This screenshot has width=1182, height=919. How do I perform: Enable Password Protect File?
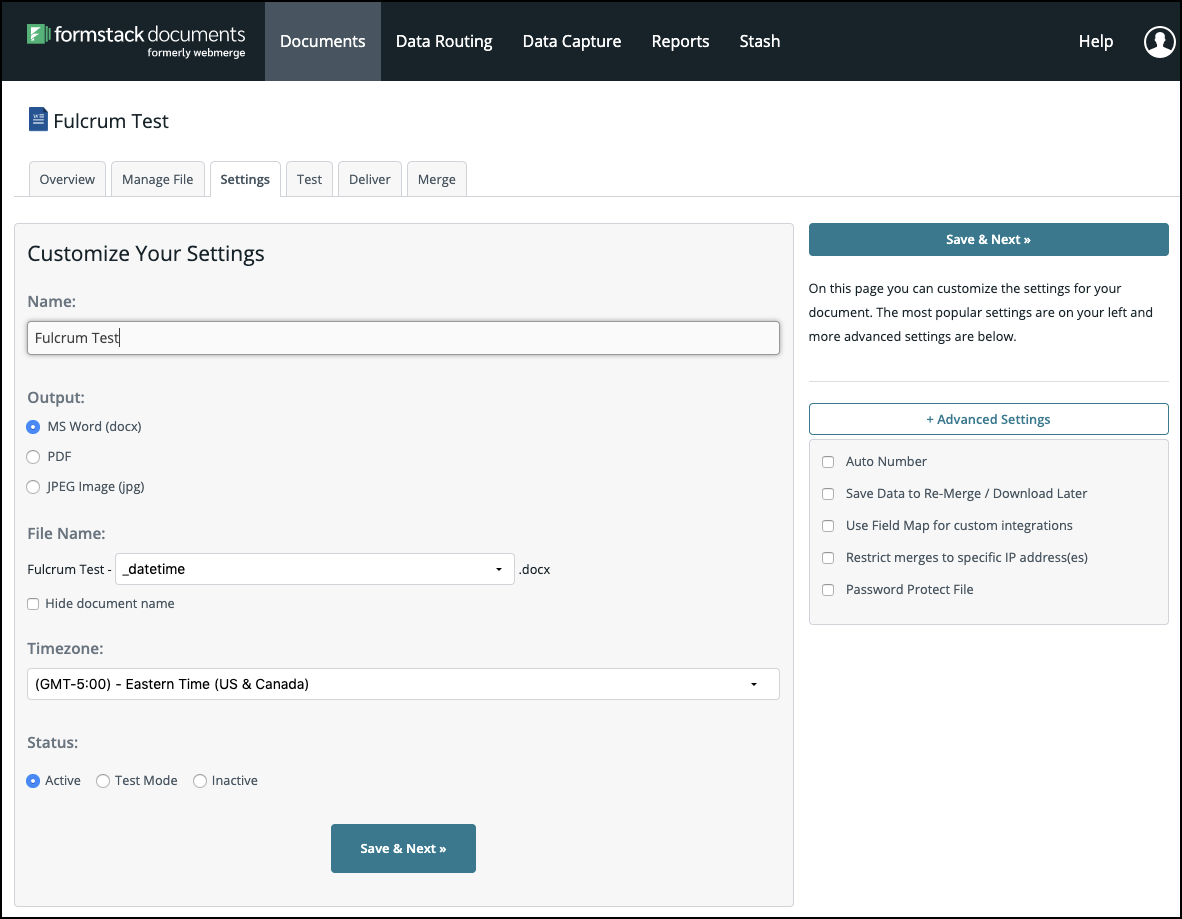coord(828,590)
